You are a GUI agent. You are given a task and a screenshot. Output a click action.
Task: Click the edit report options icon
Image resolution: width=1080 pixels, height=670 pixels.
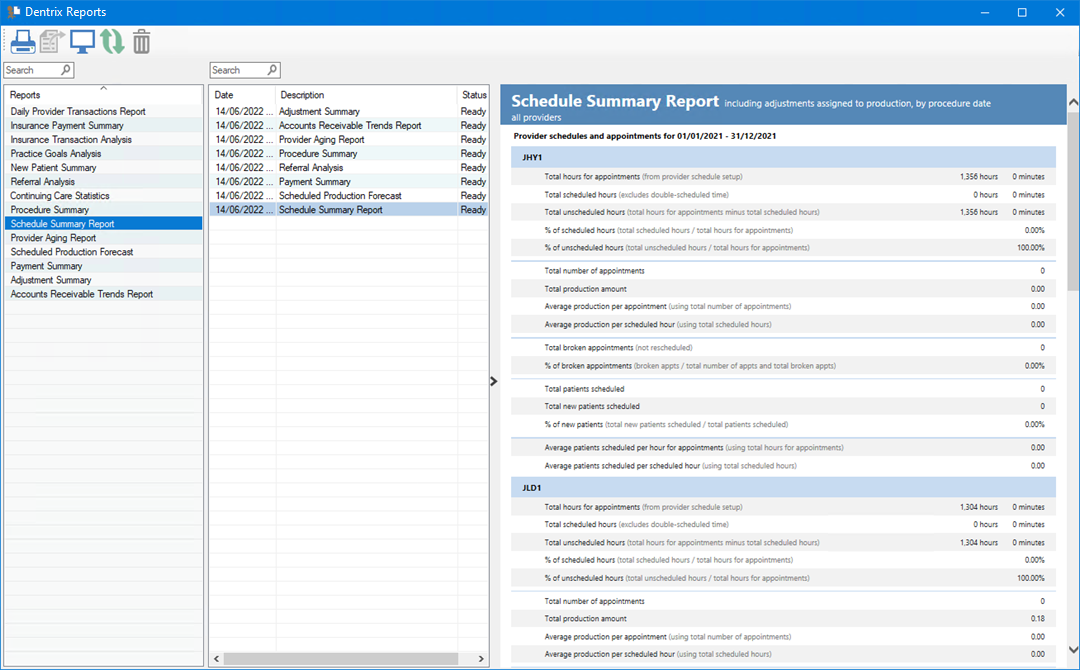point(52,42)
